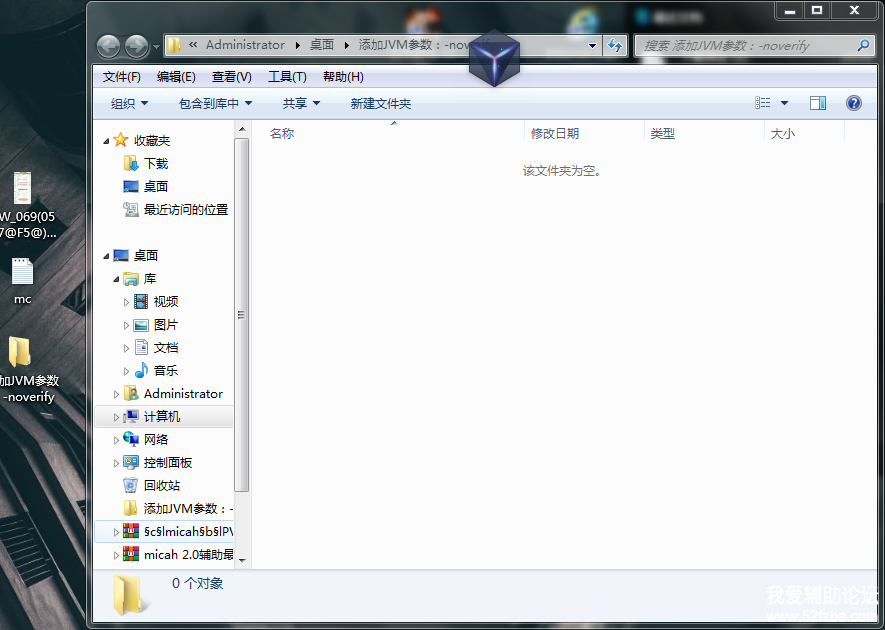Viewport: 885px width, 630px height.
Task: Expand the 网络 tree node
Action: [x=116, y=440]
